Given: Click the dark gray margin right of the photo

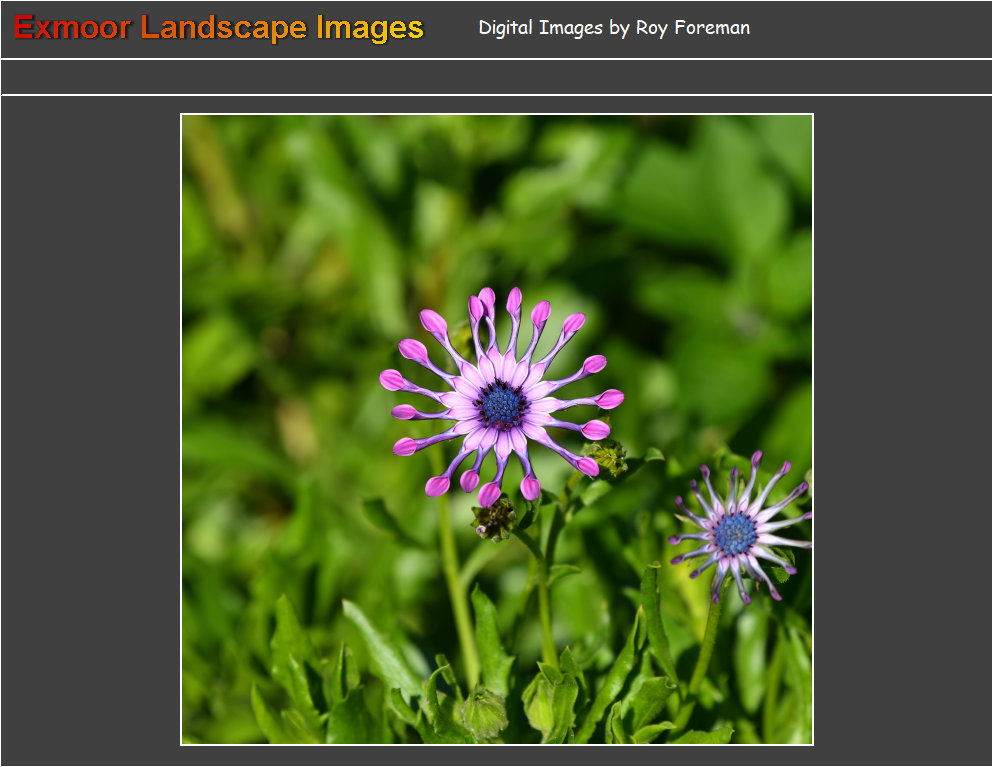Looking at the screenshot, I should pos(900,430).
